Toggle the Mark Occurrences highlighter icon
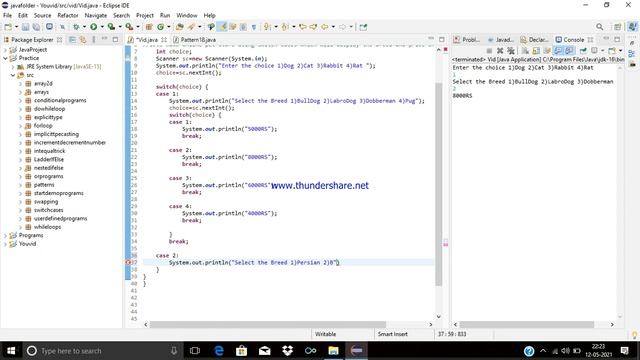Viewport: 640px width, 360px height. [x=222, y=27]
